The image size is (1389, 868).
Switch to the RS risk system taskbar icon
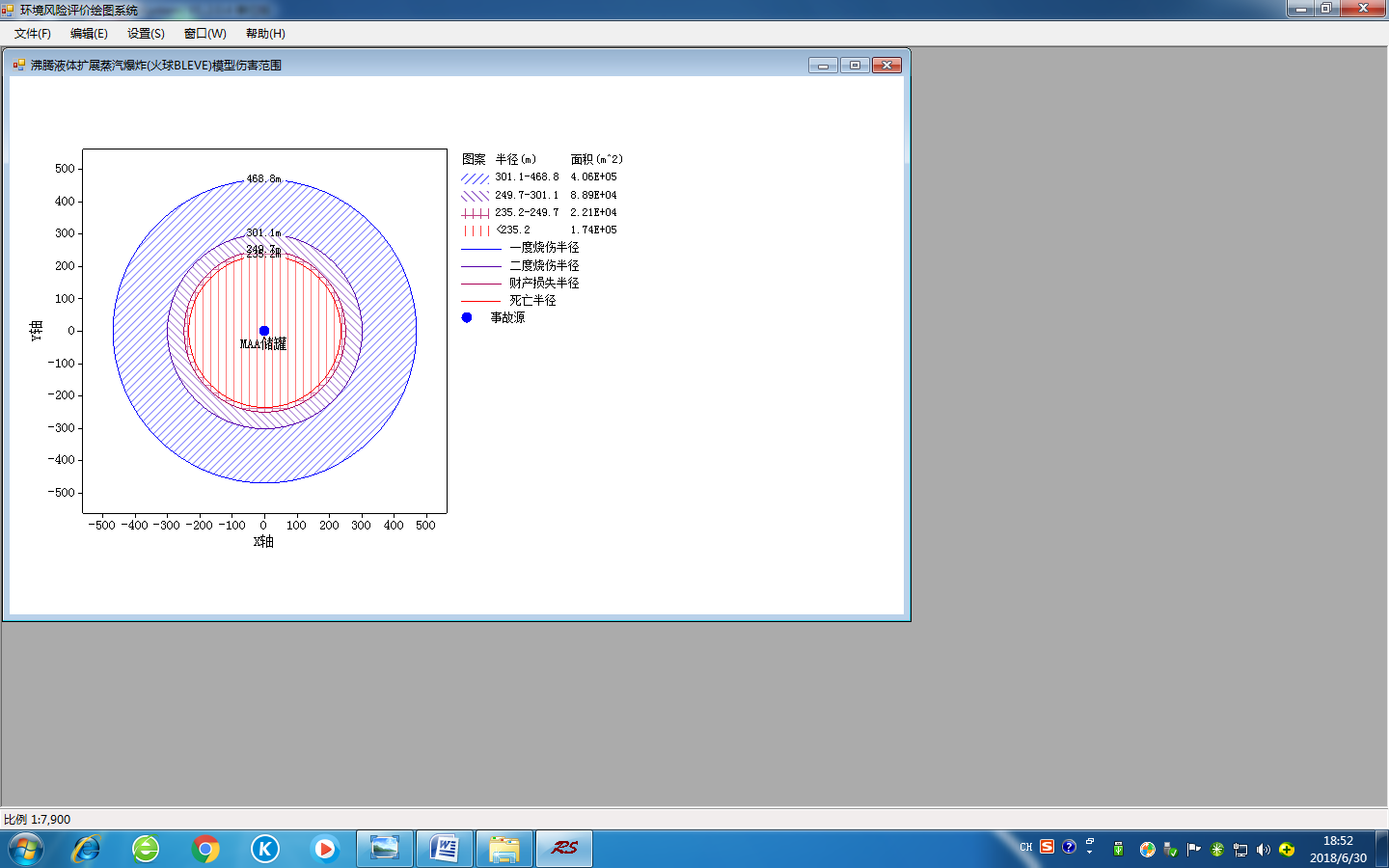(564, 849)
